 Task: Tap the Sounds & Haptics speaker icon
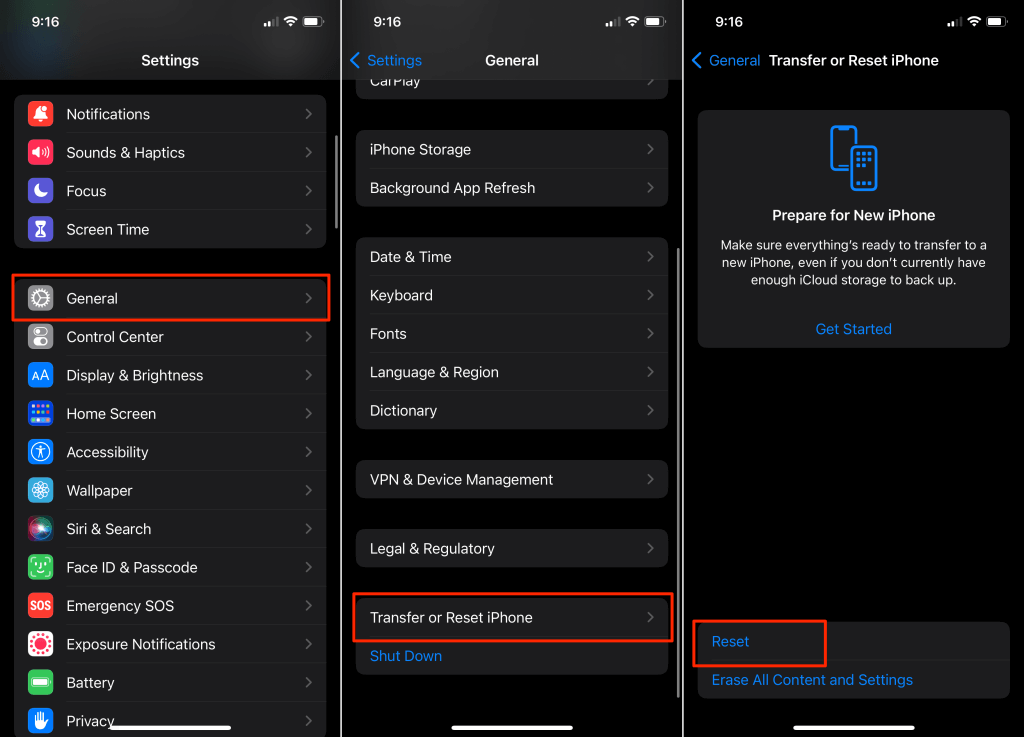(40, 153)
